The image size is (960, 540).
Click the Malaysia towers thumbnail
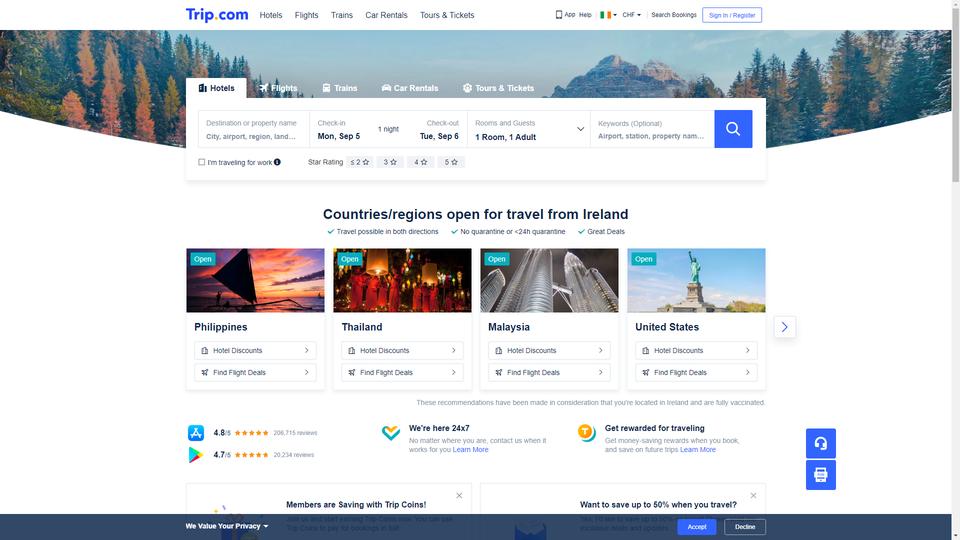549,280
